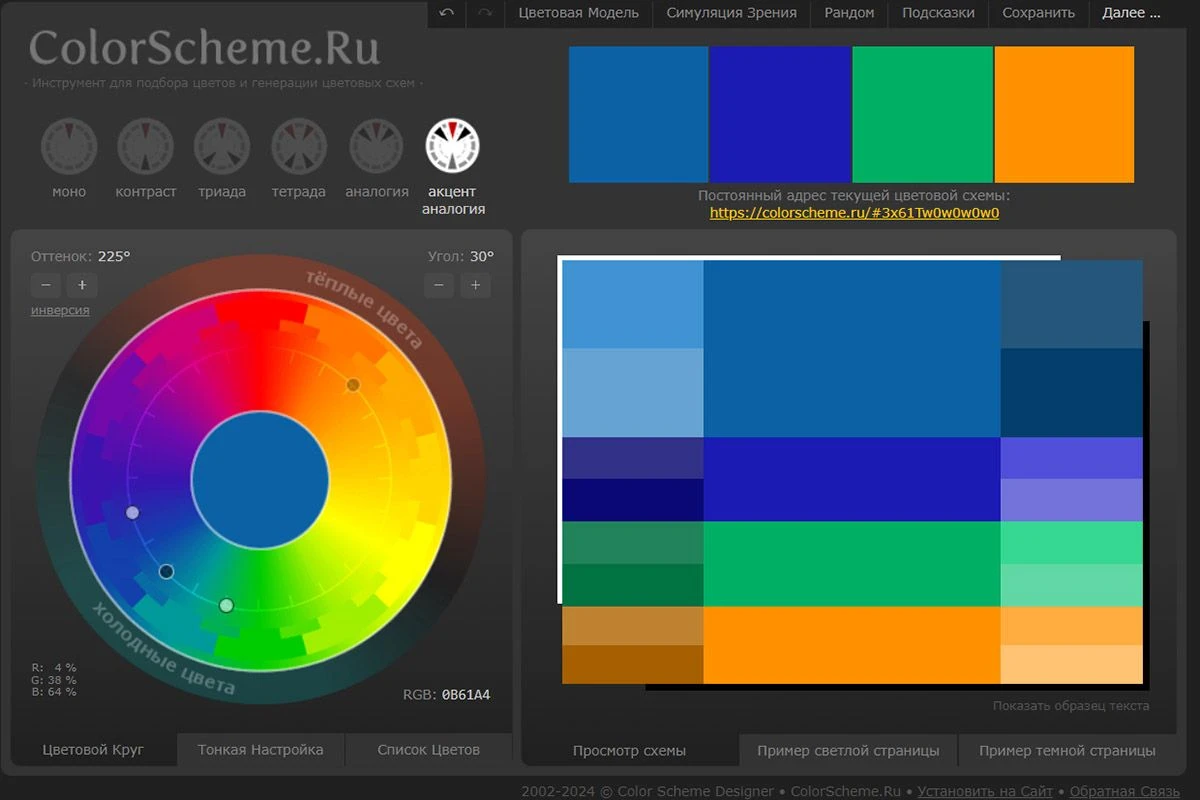
Task: Open the Тонкая Настройка tab
Action: click(260, 749)
